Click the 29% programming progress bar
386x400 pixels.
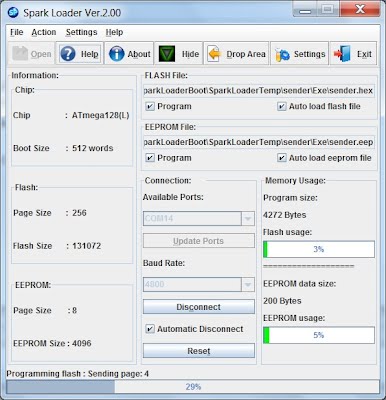point(193,387)
